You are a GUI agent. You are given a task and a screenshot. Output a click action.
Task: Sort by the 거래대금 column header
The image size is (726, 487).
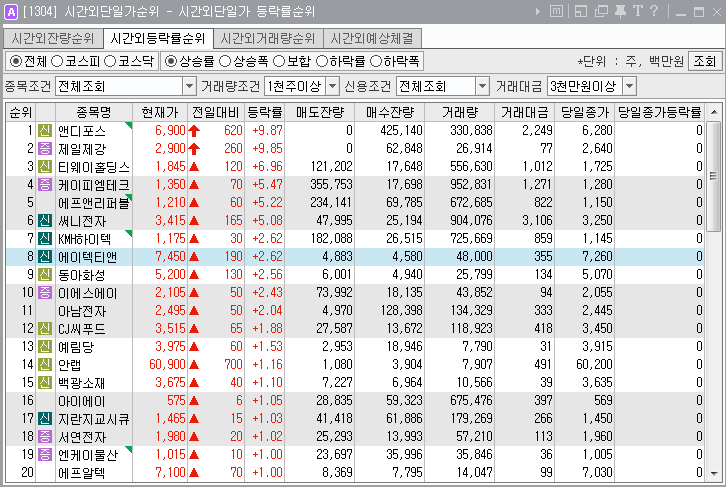[525, 112]
